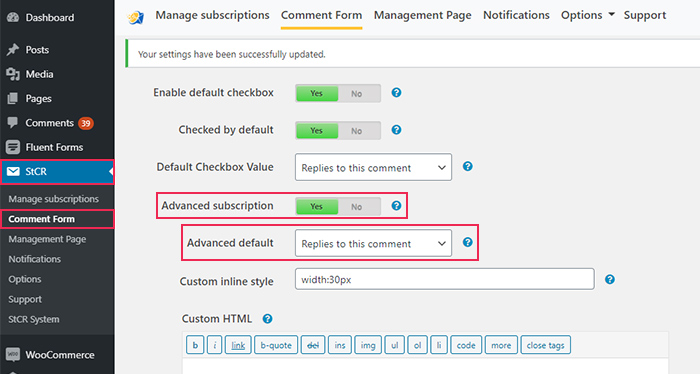This screenshot has height=374, width=700.
Task: Open Comment Form in sidebar submenu
Action: coord(42,219)
